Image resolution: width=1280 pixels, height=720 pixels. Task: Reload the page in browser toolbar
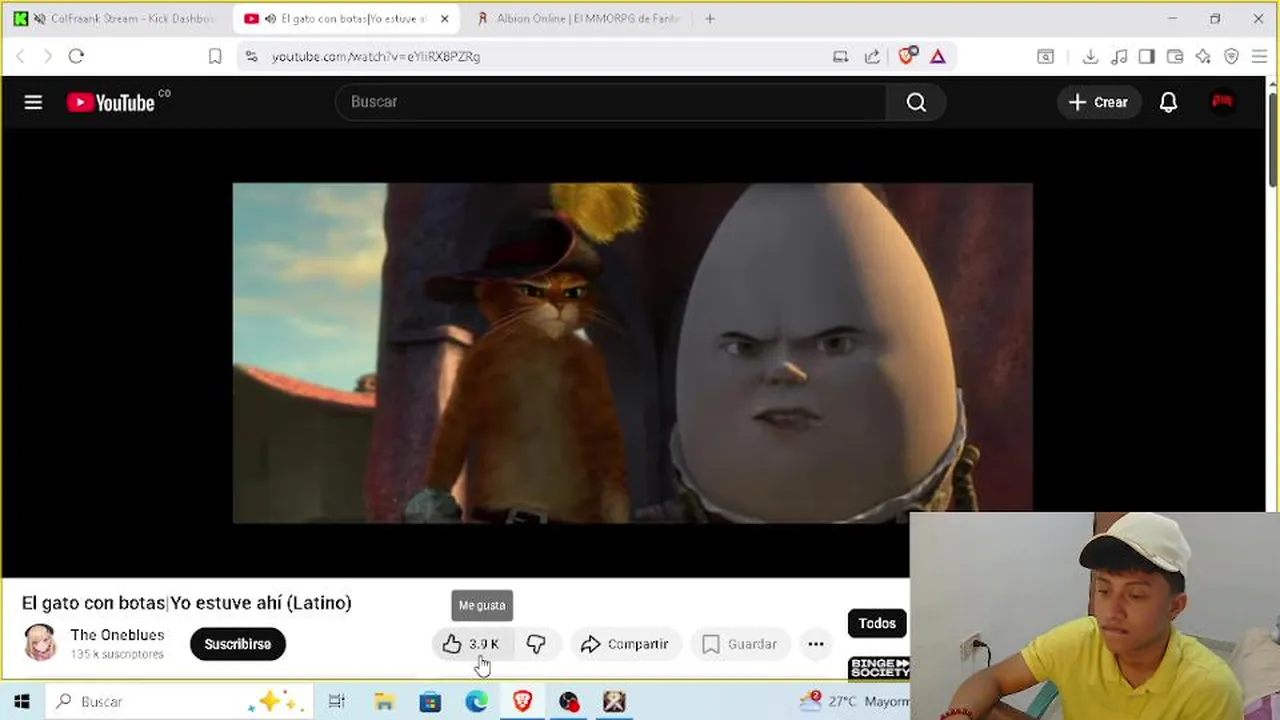tap(76, 57)
